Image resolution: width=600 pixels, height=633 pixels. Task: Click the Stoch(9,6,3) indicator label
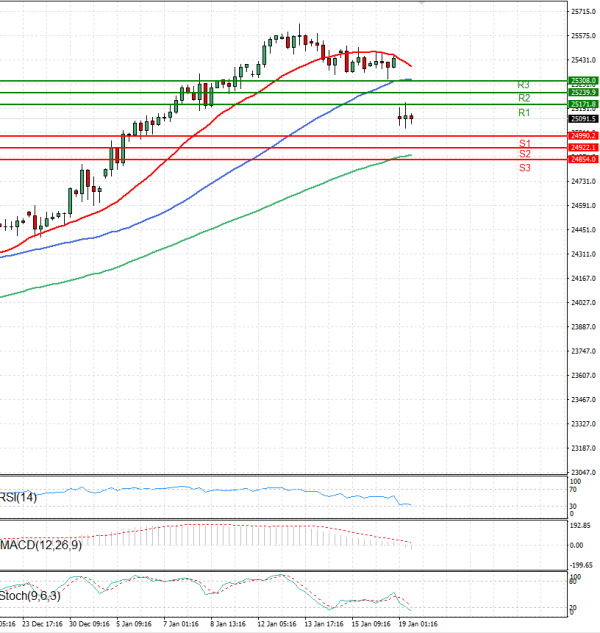pyautogui.click(x=32, y=596)
